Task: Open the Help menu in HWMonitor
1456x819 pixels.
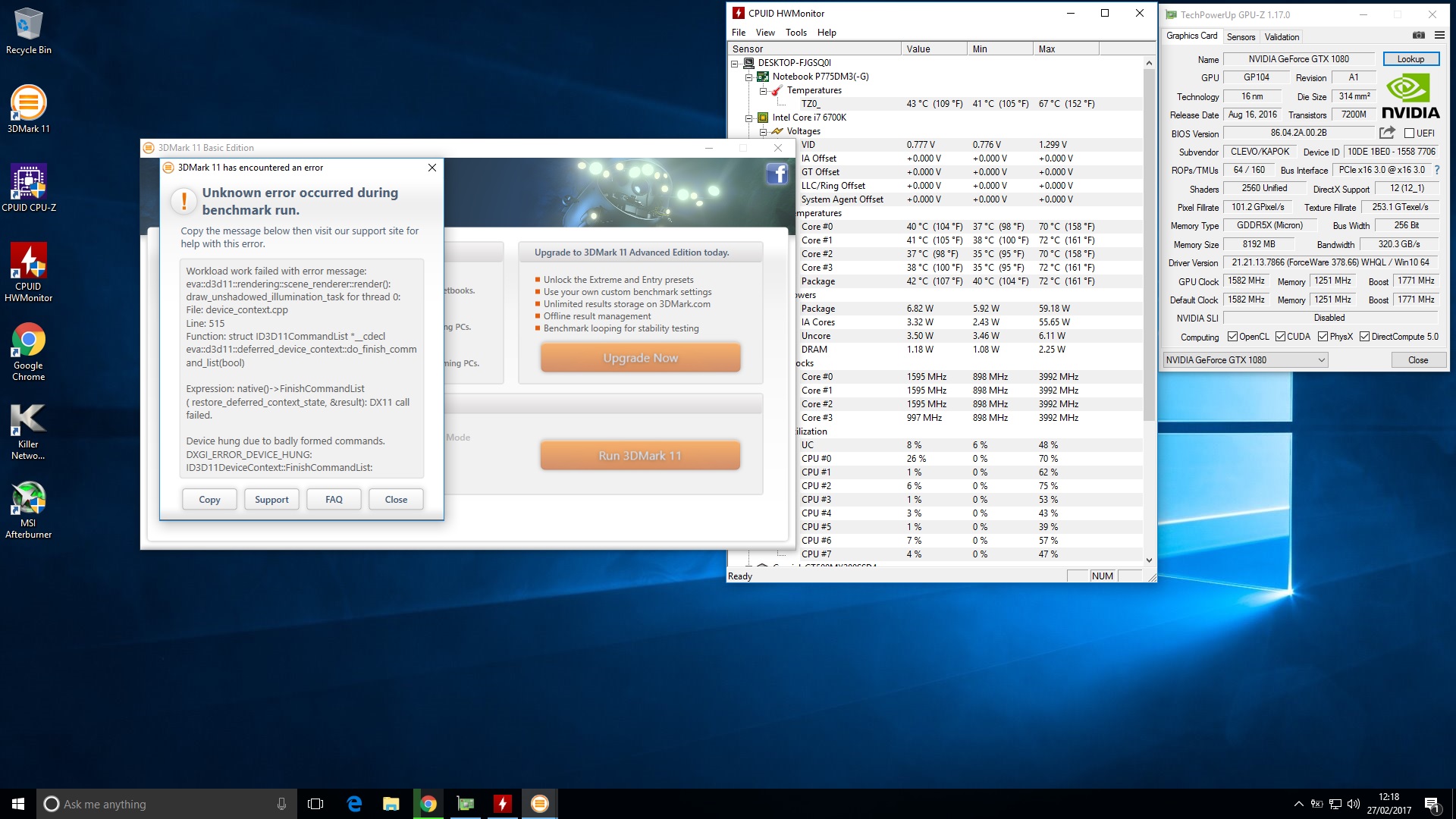Action: 827,33
